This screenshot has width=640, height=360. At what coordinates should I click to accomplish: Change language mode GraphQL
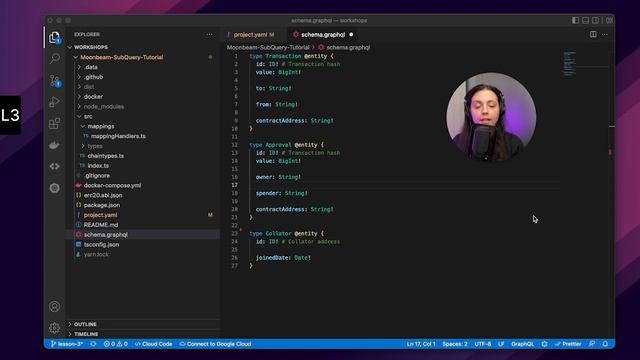[522, 344]
